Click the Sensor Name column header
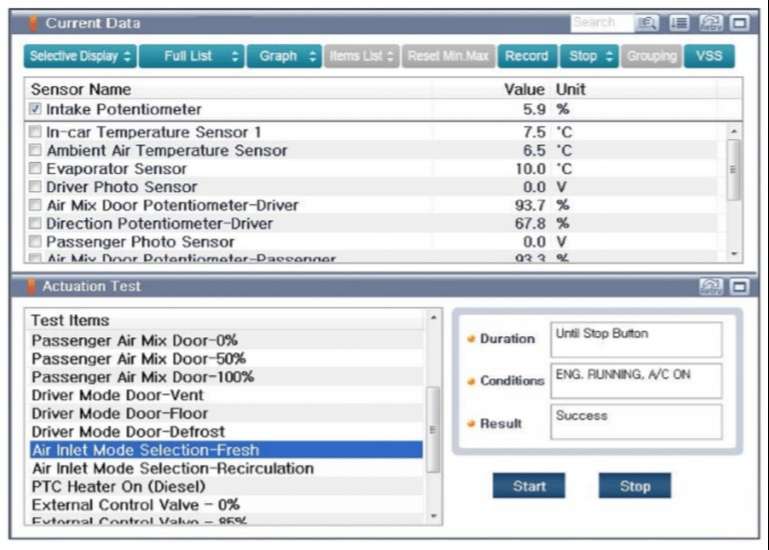 (x=81, y=89)
